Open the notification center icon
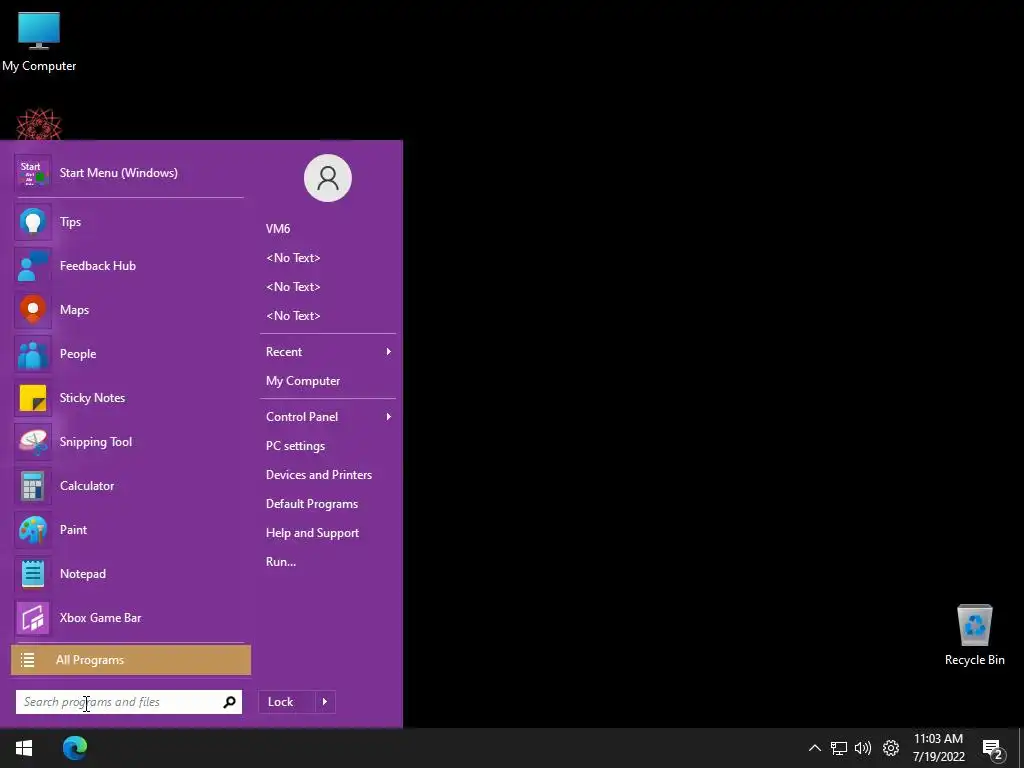This screenshot has height=768, width=1024. click(993, 749)
